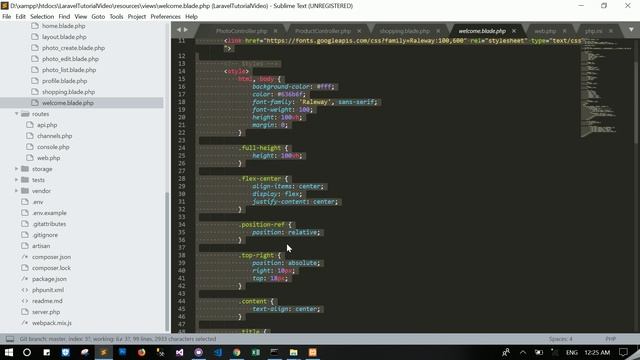Click the PHP syntax selector in status bar
This screenshot has height=360, width=640.
611,339
